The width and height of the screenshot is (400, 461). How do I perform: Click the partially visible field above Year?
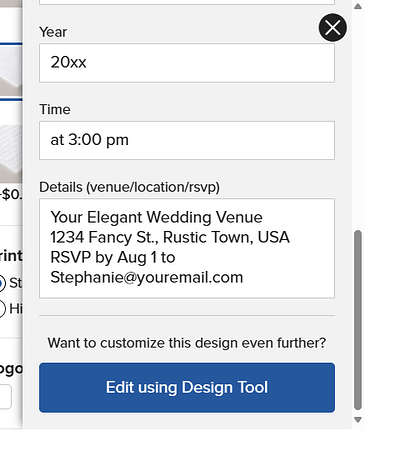pyautogui.click(x=187, y=2)
